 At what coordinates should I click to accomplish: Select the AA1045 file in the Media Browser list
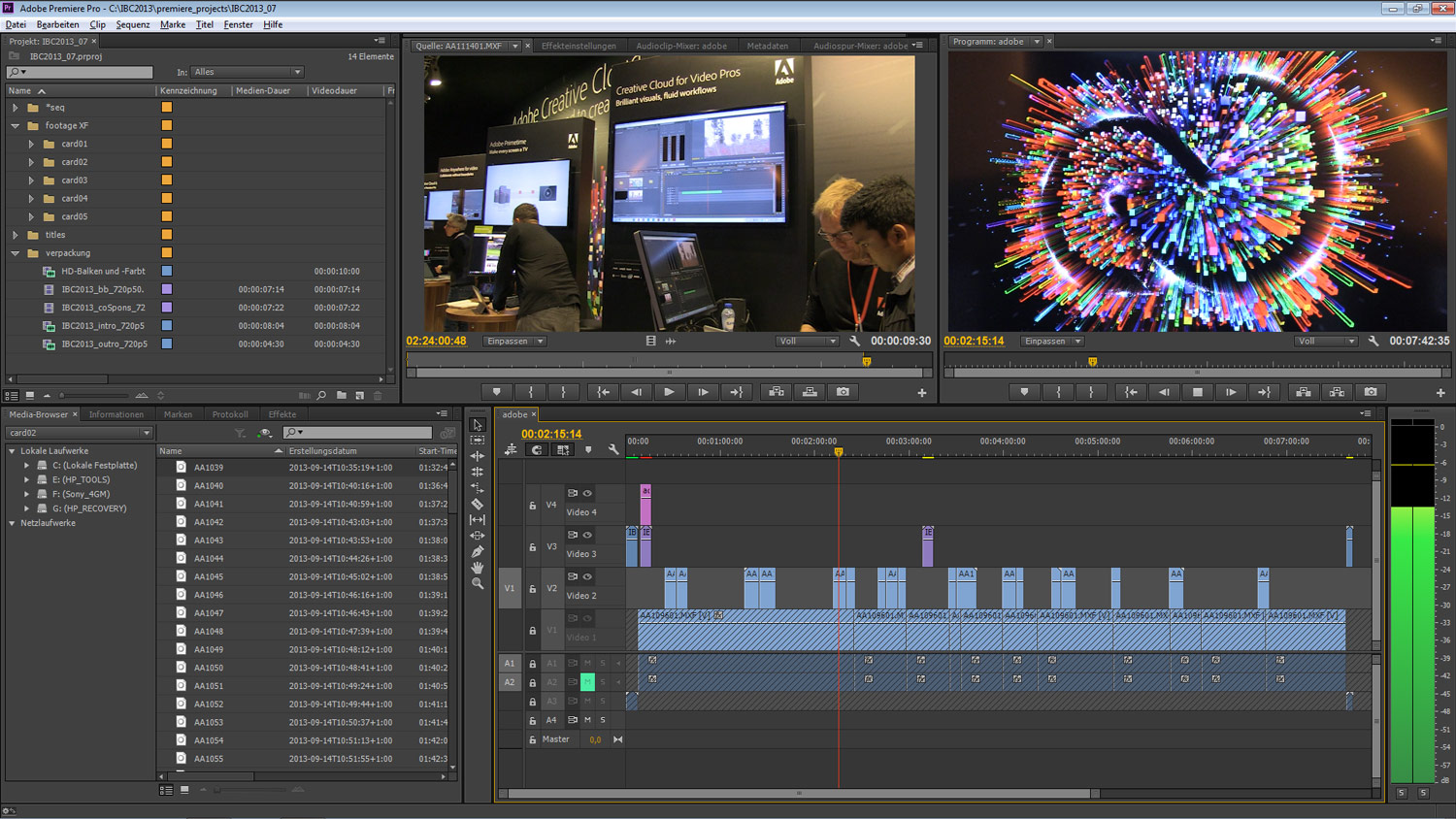coord(209,576)
